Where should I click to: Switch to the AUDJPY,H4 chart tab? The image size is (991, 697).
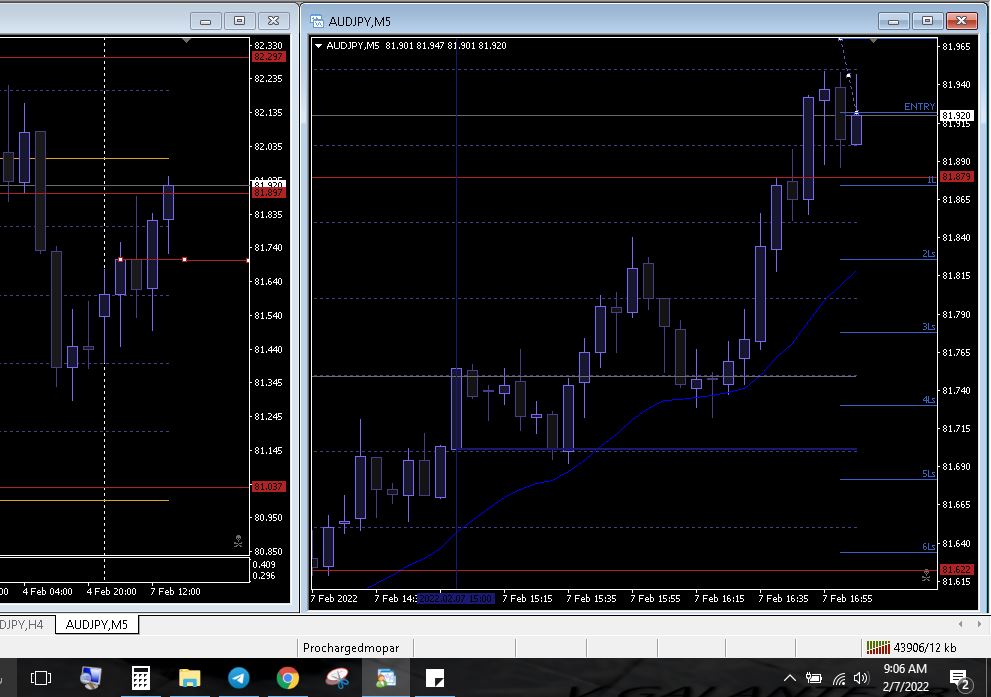(22, 625)
